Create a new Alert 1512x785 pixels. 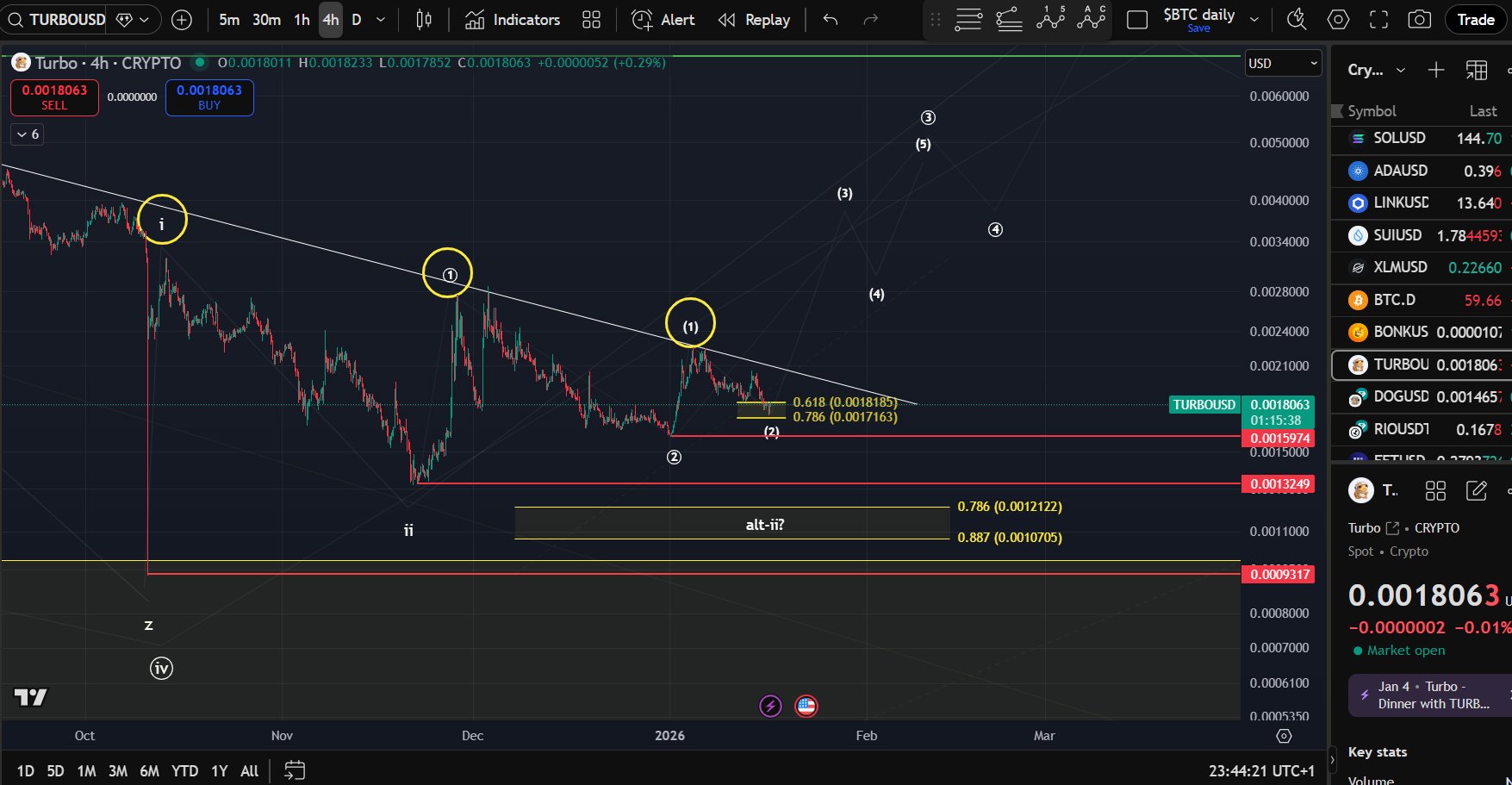(x=663, y=19)
